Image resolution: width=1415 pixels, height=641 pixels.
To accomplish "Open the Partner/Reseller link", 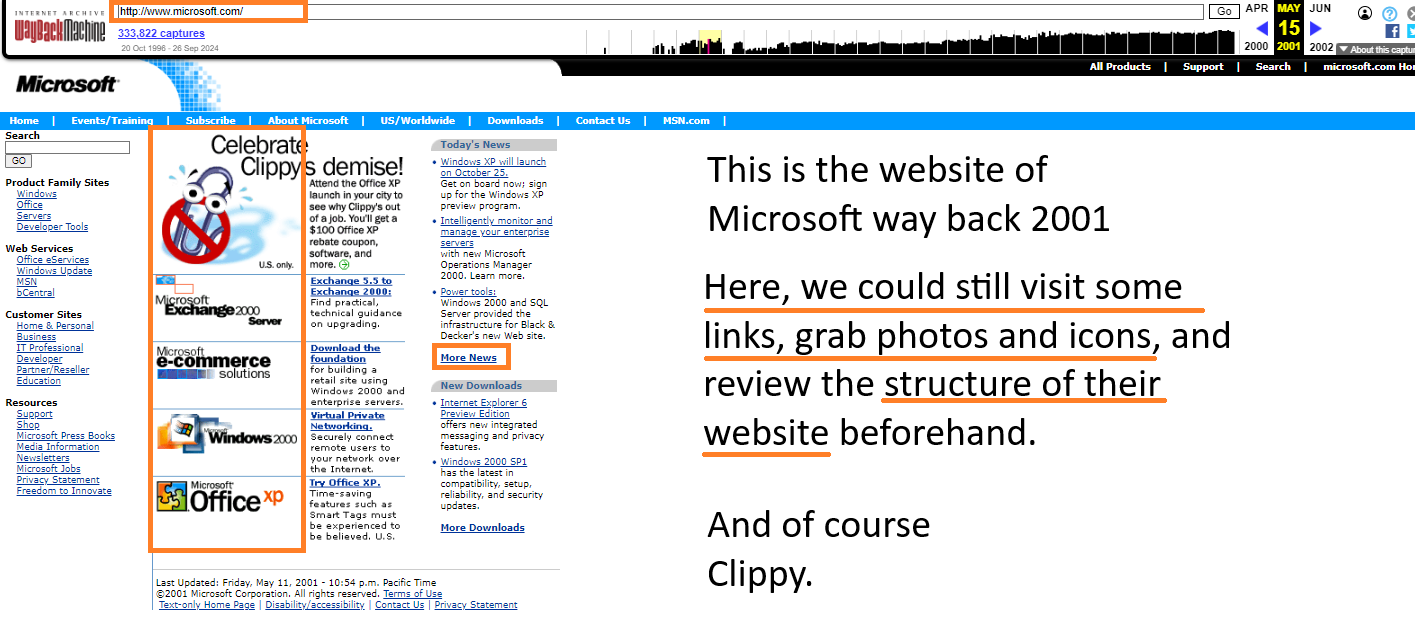I will (53, 370).
